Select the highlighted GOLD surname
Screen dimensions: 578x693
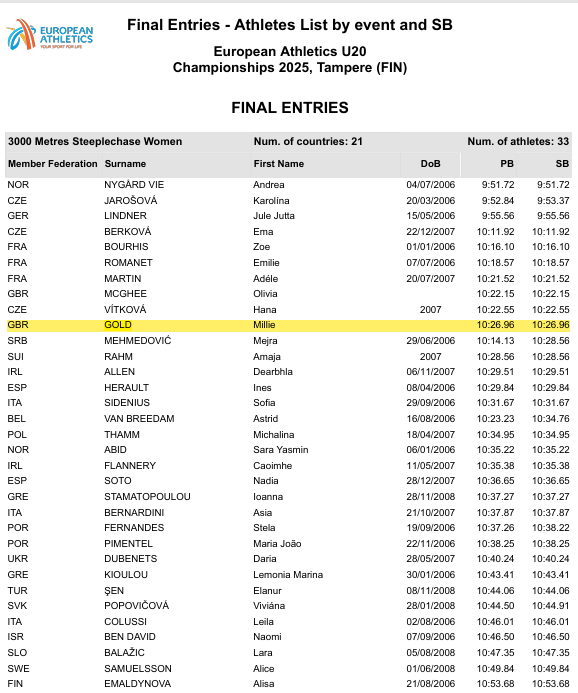click(x=118, y=325)
